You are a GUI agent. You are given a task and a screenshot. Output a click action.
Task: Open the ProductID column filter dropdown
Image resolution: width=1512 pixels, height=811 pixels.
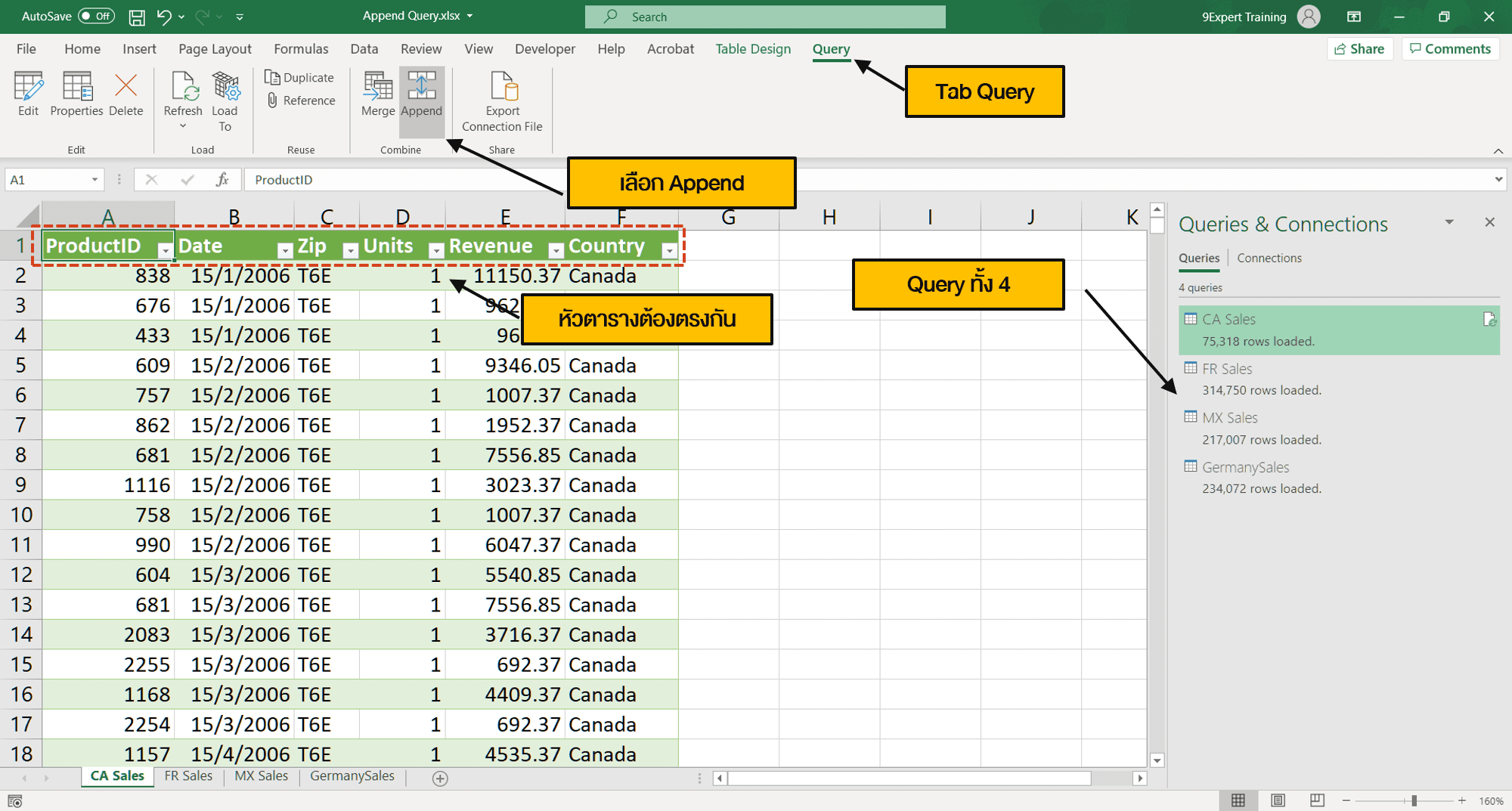[165, 249]
